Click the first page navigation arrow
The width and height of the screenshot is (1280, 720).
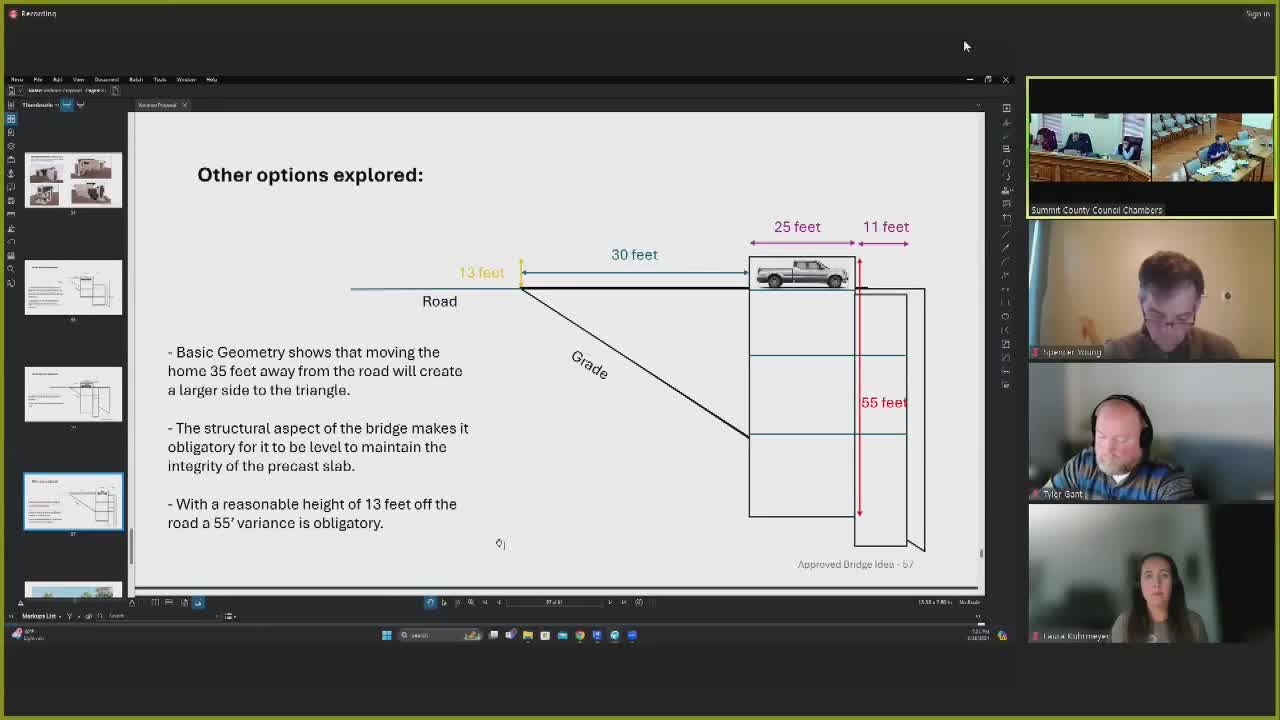click(x=485, y=602)
